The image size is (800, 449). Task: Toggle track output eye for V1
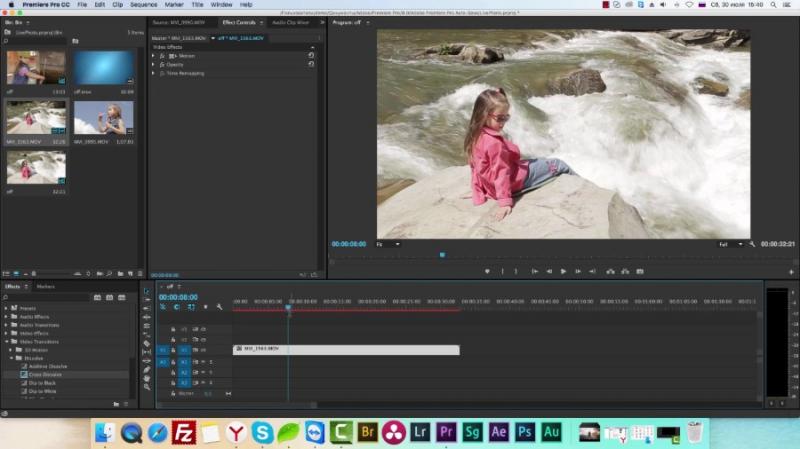tap(195, 350)
